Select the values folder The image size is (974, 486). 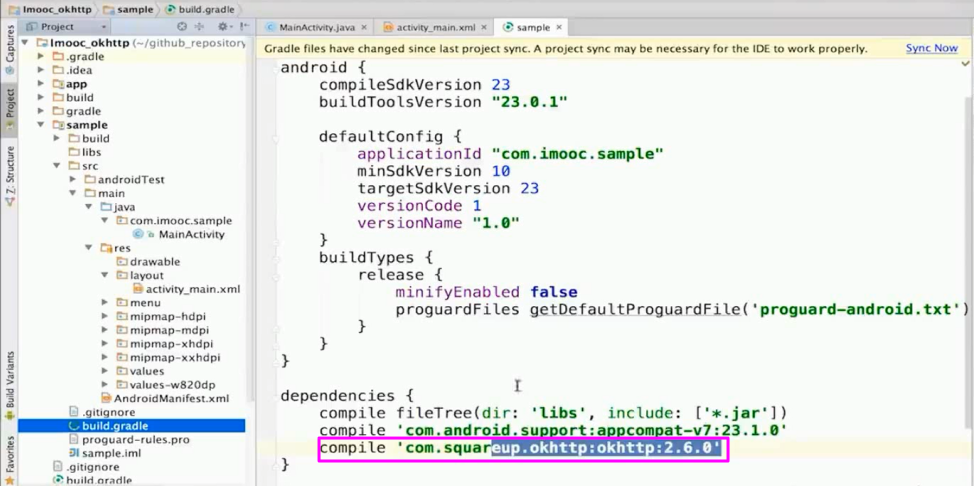point(147,371)
